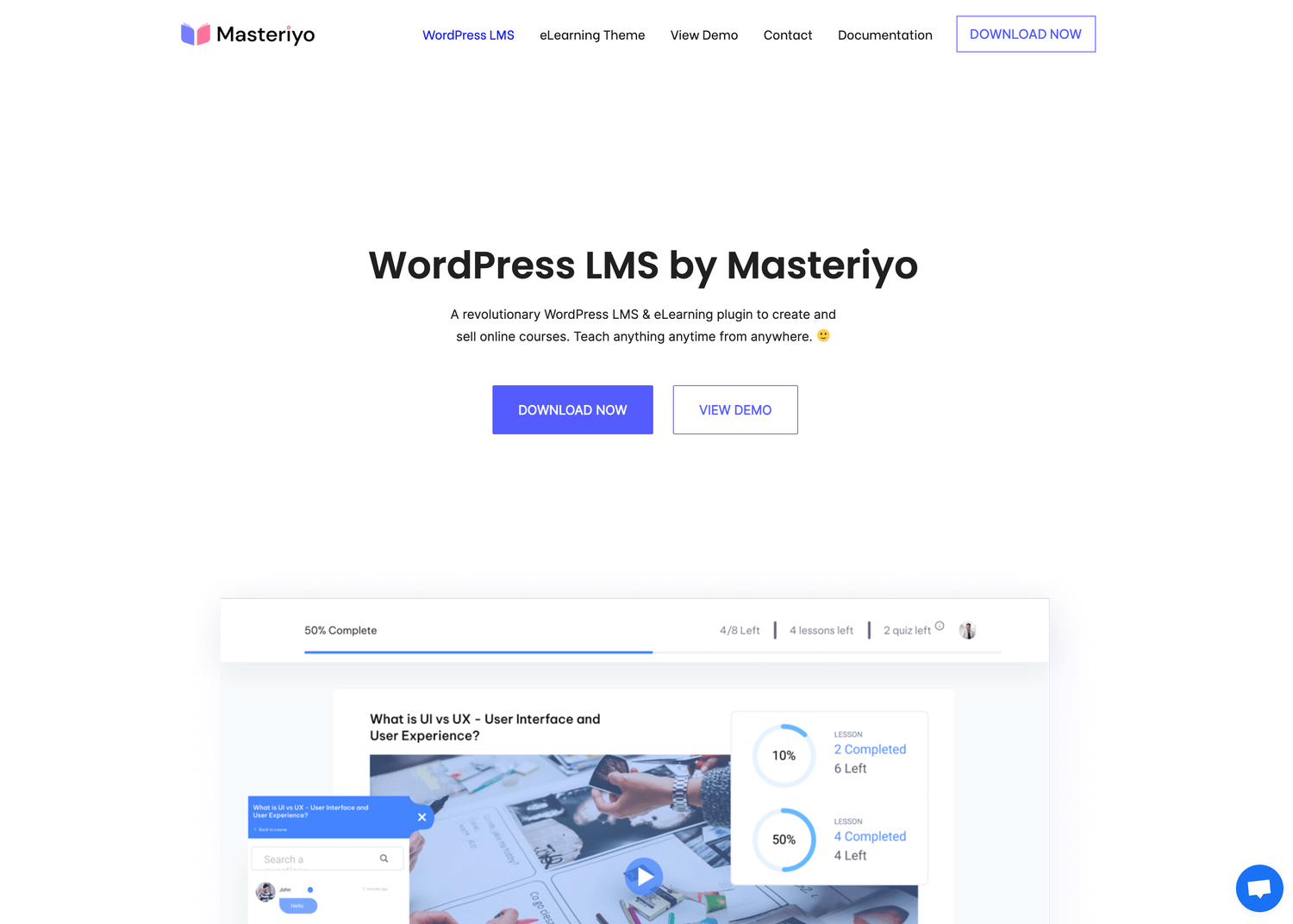
Task: Go to eLearning Theme page
Action: (592, 35)
